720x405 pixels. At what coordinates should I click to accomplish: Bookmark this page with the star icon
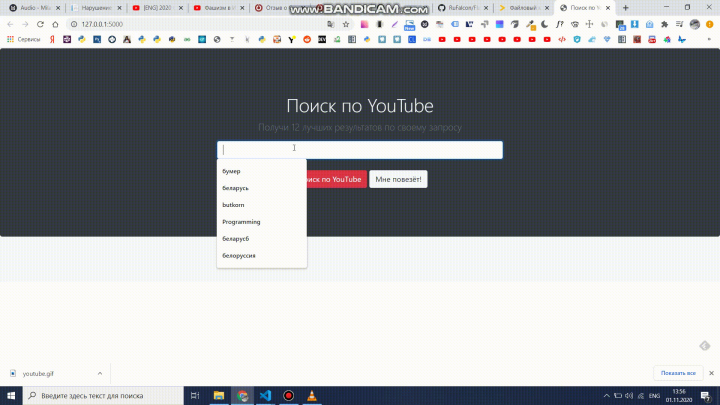[346, 24]
